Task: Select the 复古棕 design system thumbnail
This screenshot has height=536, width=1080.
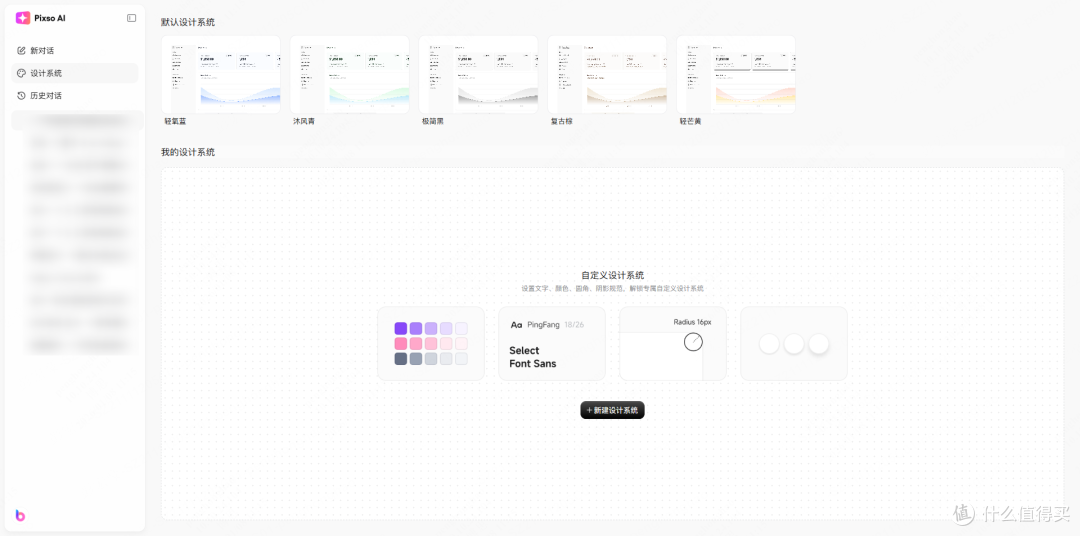Action: tap(608, 74)
